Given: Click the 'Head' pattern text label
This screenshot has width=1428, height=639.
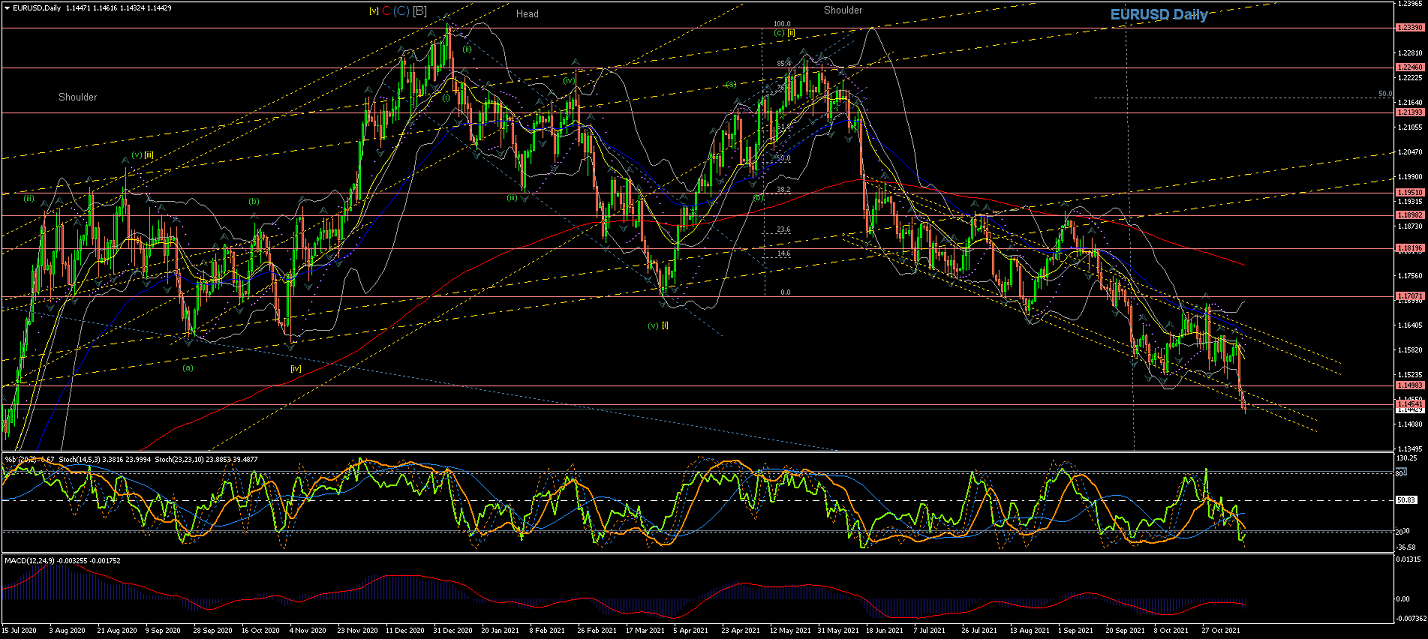Looking at the screenshot, I should (x=527, y=14).
